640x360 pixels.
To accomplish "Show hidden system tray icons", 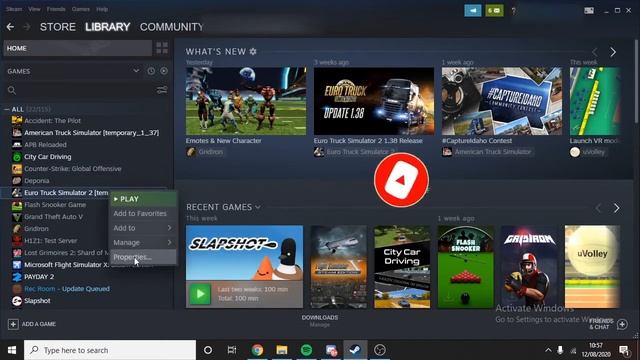I will point(548,350).
